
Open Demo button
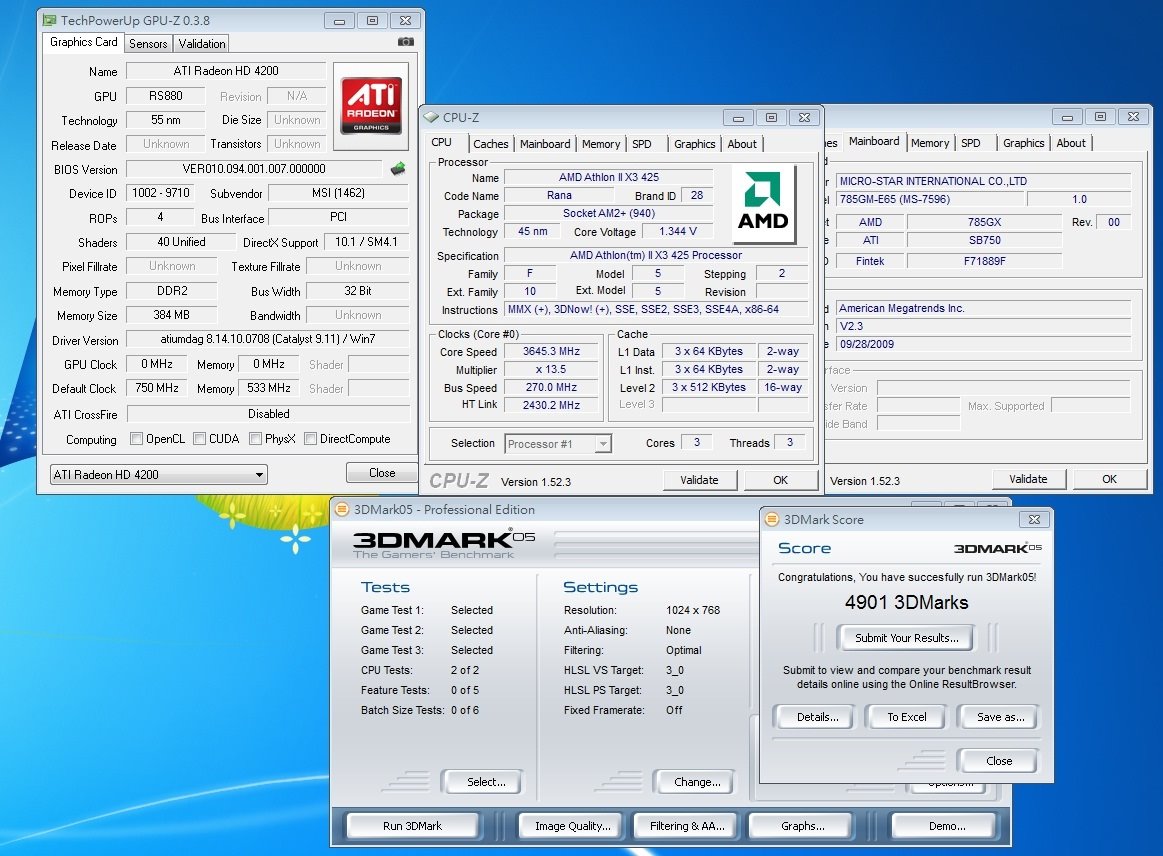pos(947,826)
